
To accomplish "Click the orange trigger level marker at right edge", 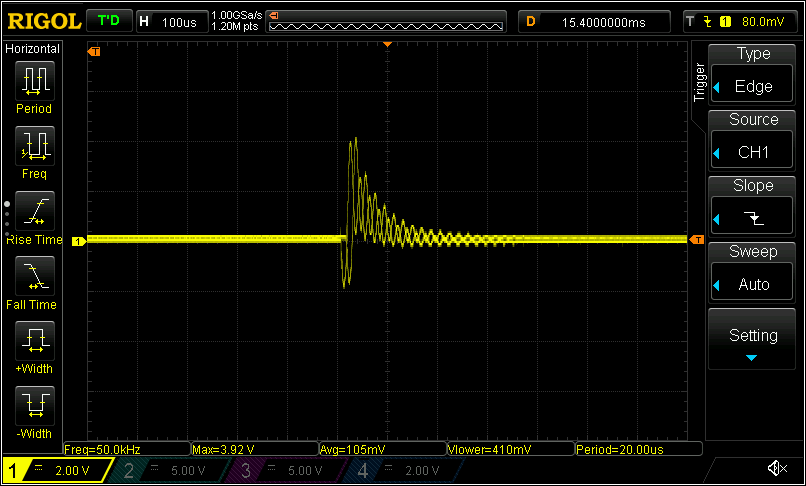I will pyautogui.click(x=697, y=240).
